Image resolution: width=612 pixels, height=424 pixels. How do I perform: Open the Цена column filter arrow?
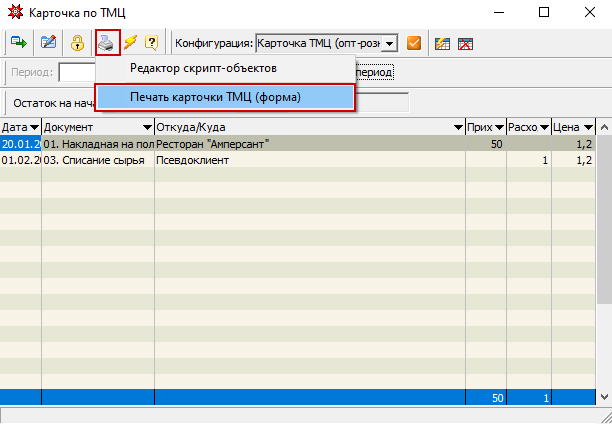pos(589,127)
